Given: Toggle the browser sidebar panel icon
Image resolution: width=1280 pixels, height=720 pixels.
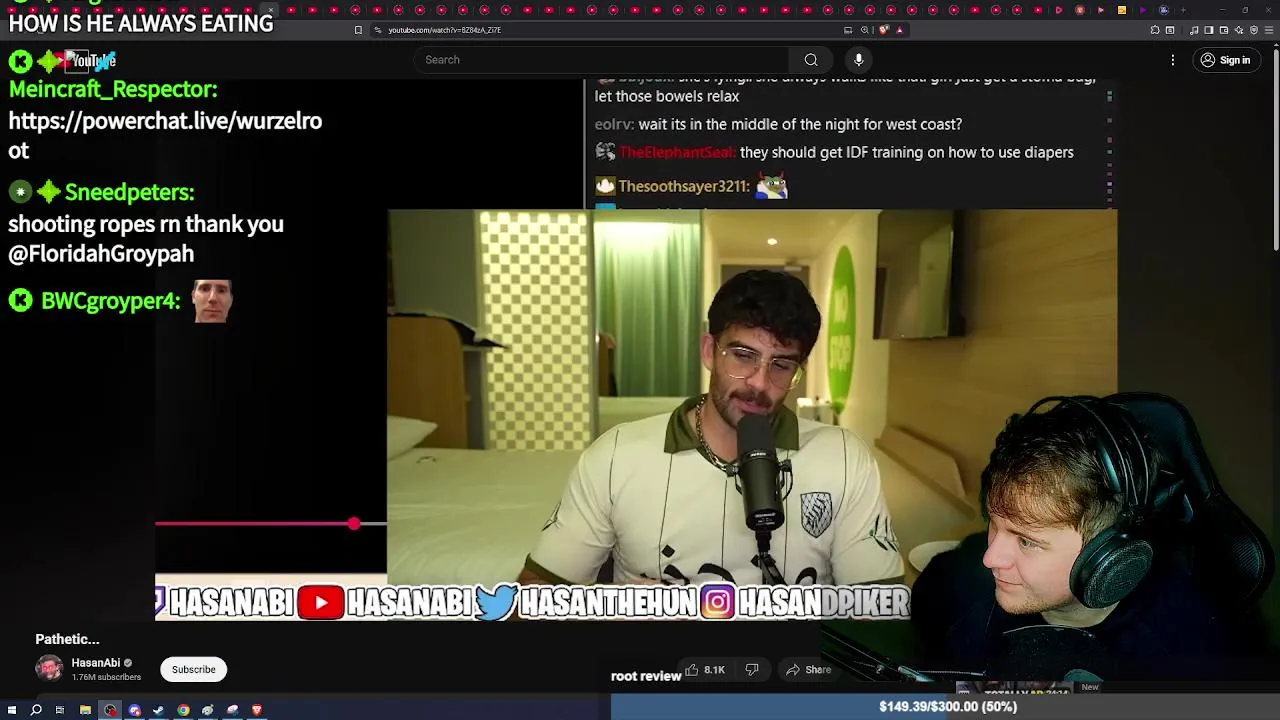Looking at the screenshot, I should click(x=1209, y=30).
